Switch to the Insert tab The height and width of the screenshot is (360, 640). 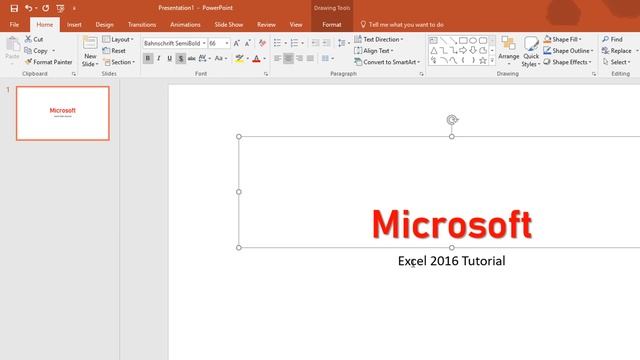(74, 24)
